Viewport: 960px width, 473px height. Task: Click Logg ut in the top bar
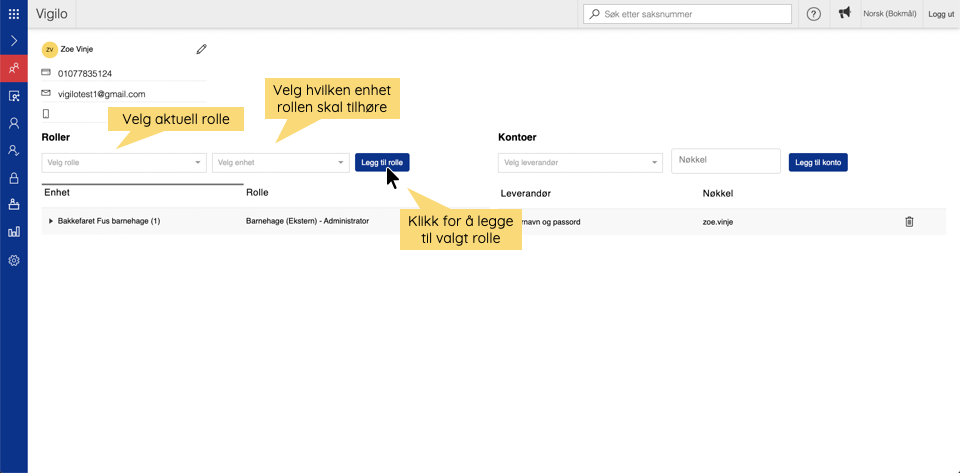(x=941, y=14)
